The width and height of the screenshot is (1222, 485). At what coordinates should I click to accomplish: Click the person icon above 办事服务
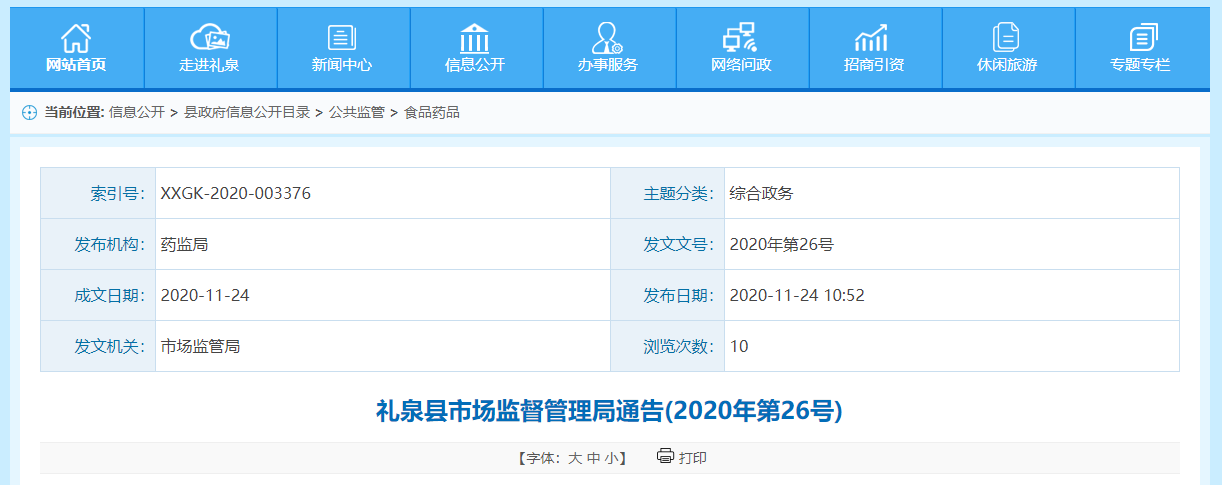607,38
